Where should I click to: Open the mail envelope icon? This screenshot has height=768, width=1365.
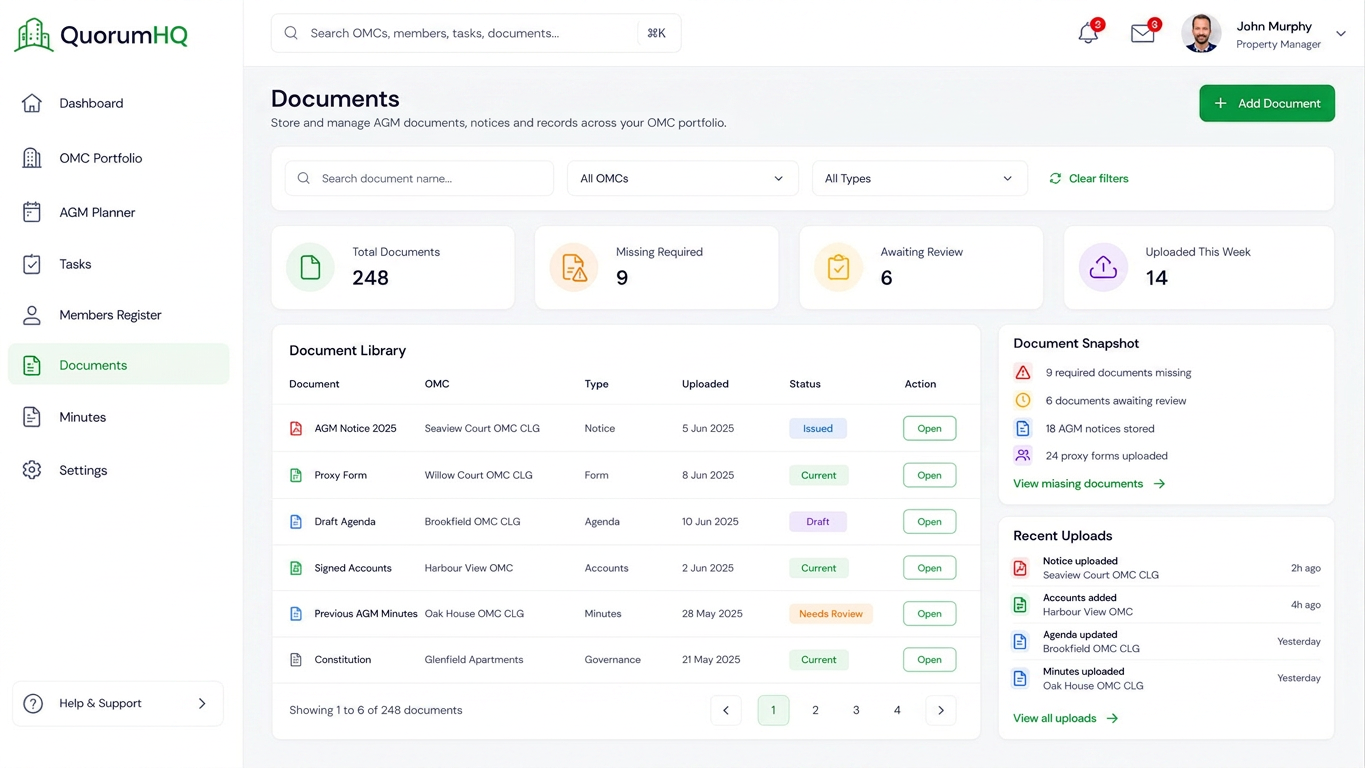pyautogui.click(x=1143, y=33)
